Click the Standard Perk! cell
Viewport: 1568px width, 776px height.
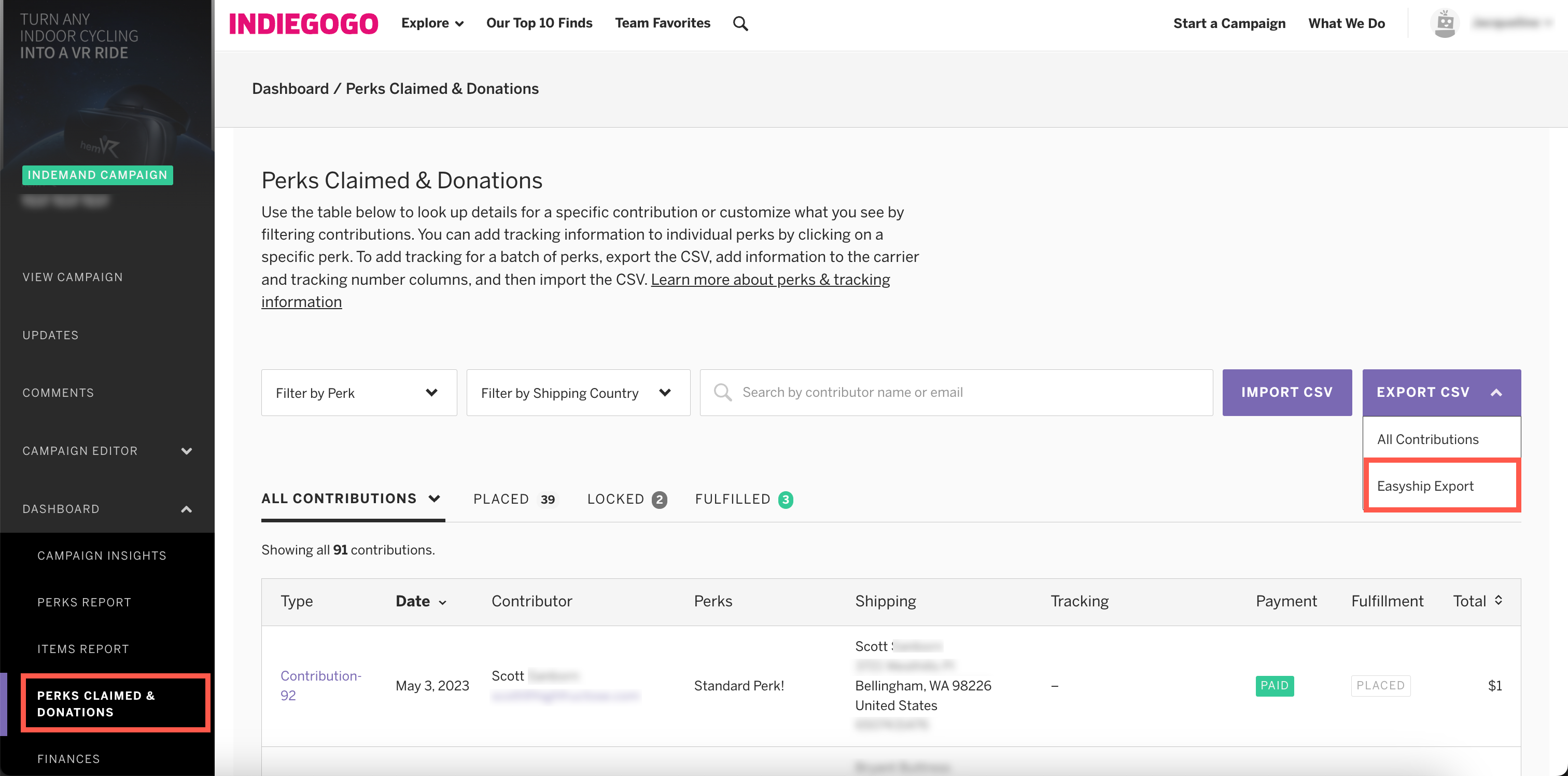pos(738,686)
